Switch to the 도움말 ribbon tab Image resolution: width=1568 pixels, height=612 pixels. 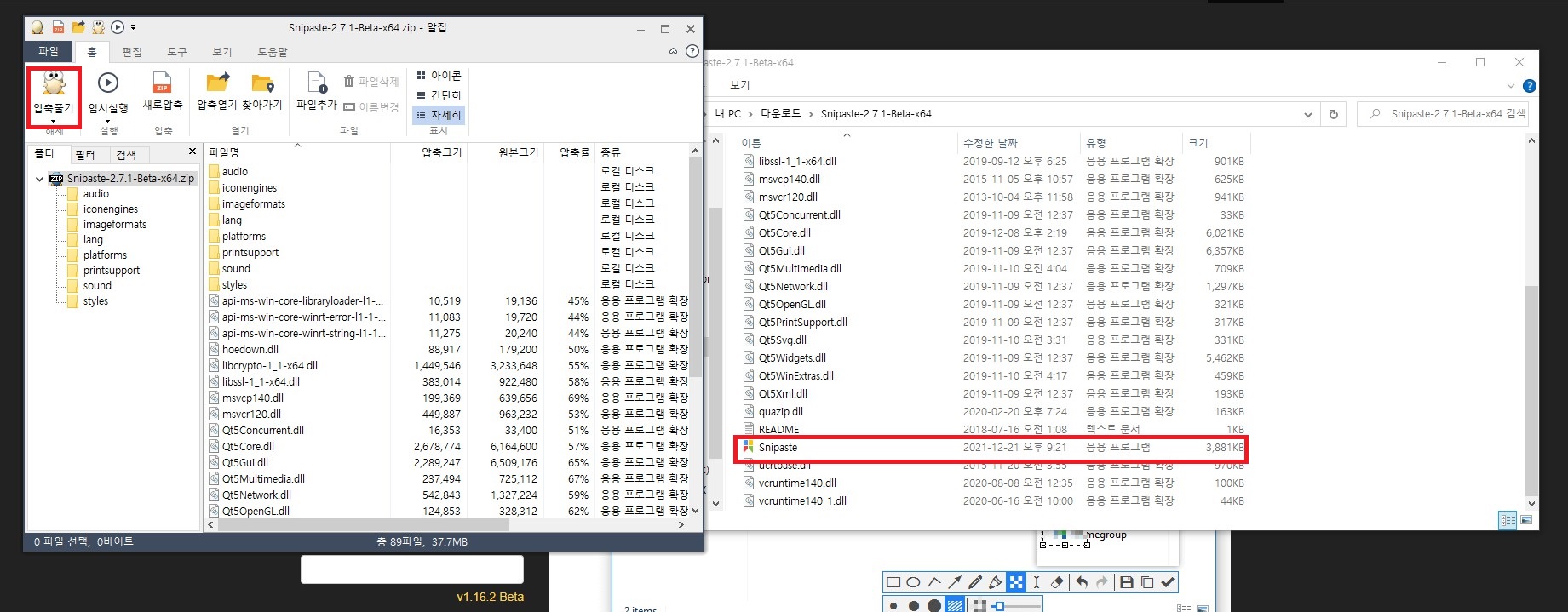click(273, 52)
